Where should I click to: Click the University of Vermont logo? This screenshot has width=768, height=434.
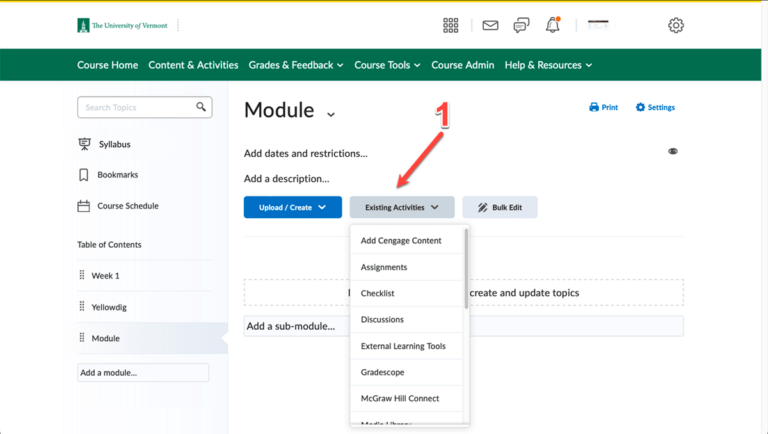(x=122, y=25)
